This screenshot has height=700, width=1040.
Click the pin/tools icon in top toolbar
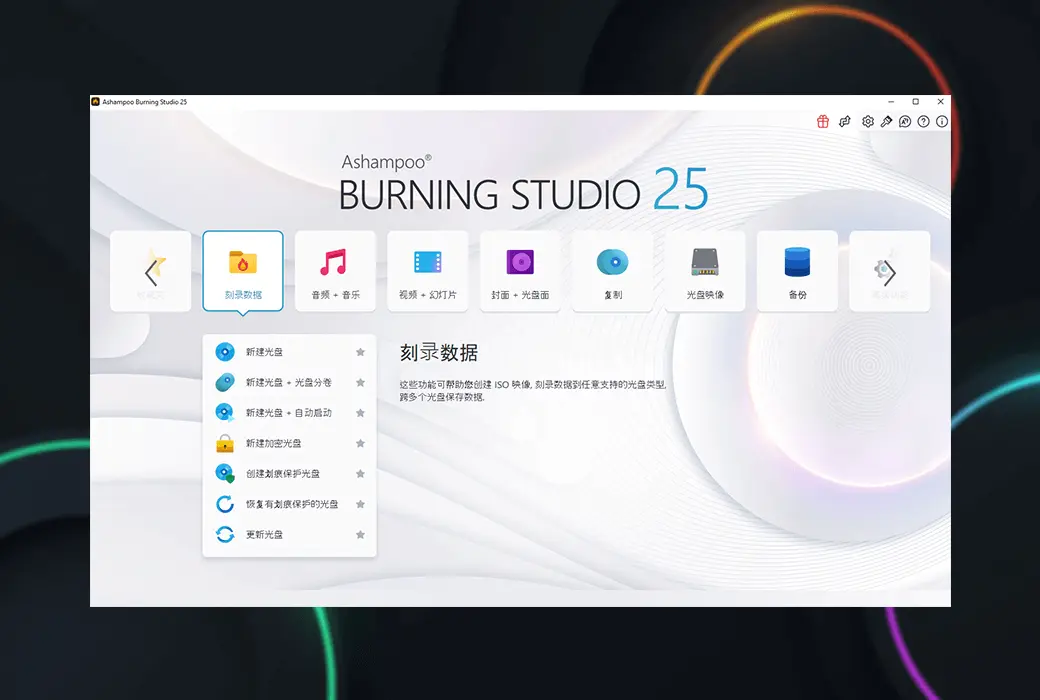pos(886,121)
